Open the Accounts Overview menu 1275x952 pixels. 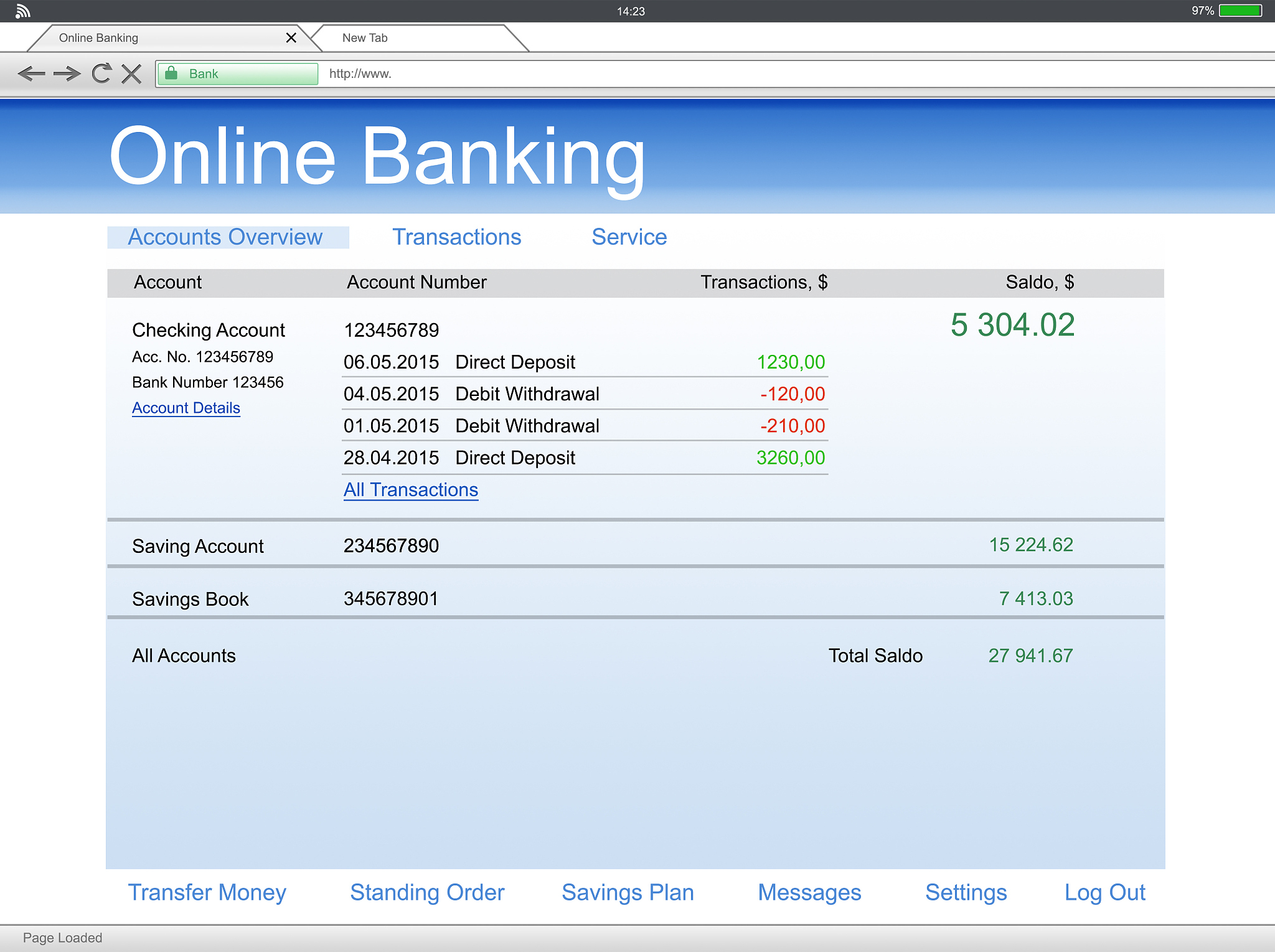click(x=227, y=237)
